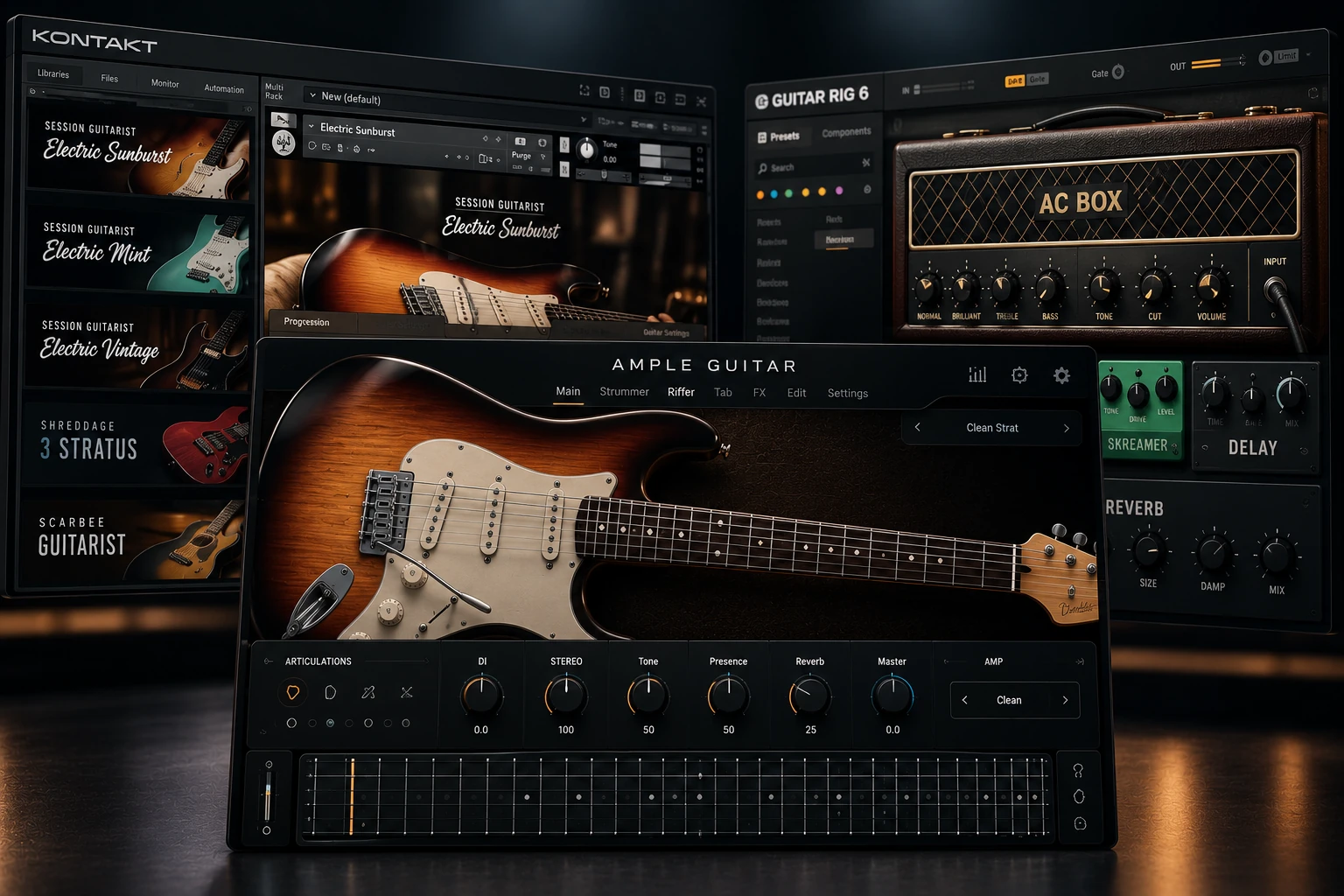Click the Progression button in Kontakt instrument

pyautogui.click(x=306, y=322)
